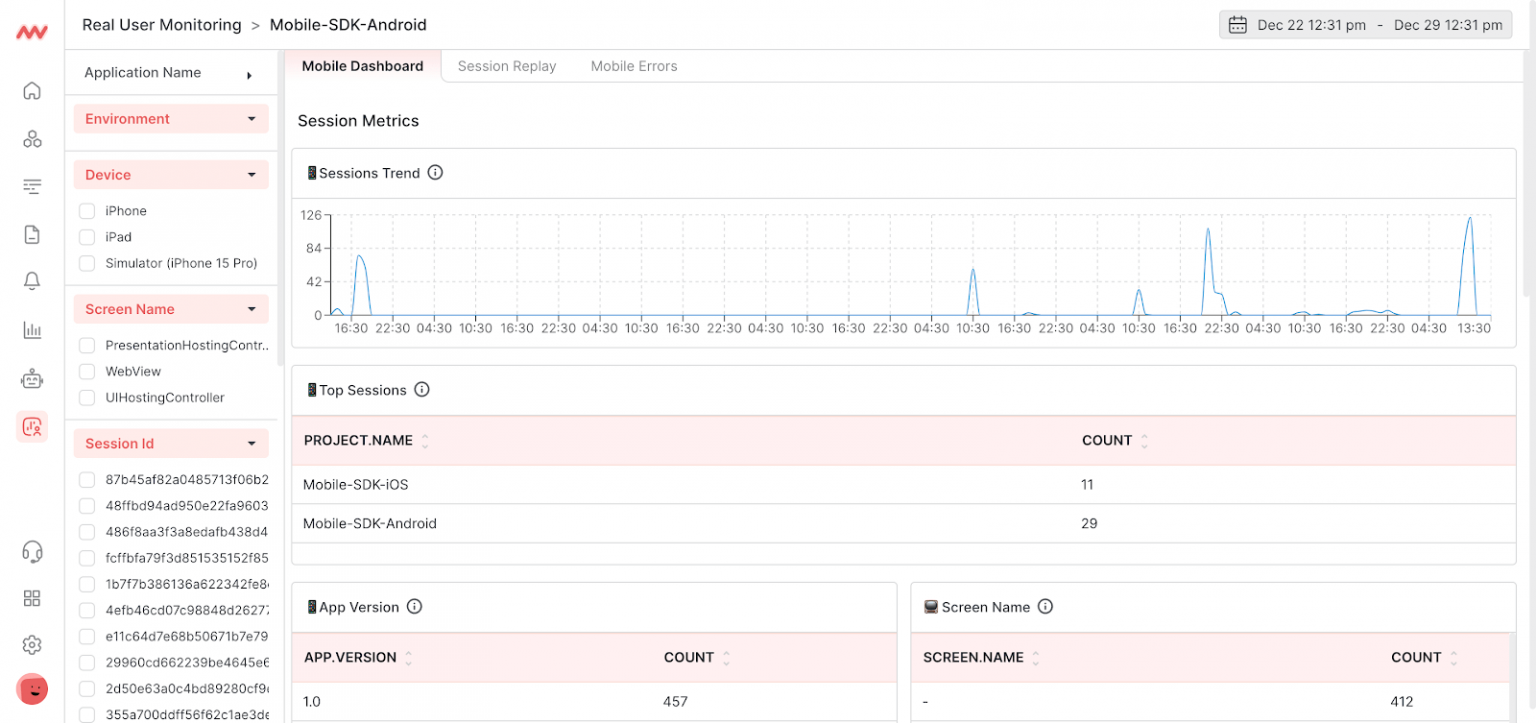Screen dimensions: 1536x723
Task: Click the home icon in left sidebar
Action: (x=32, y=91)
